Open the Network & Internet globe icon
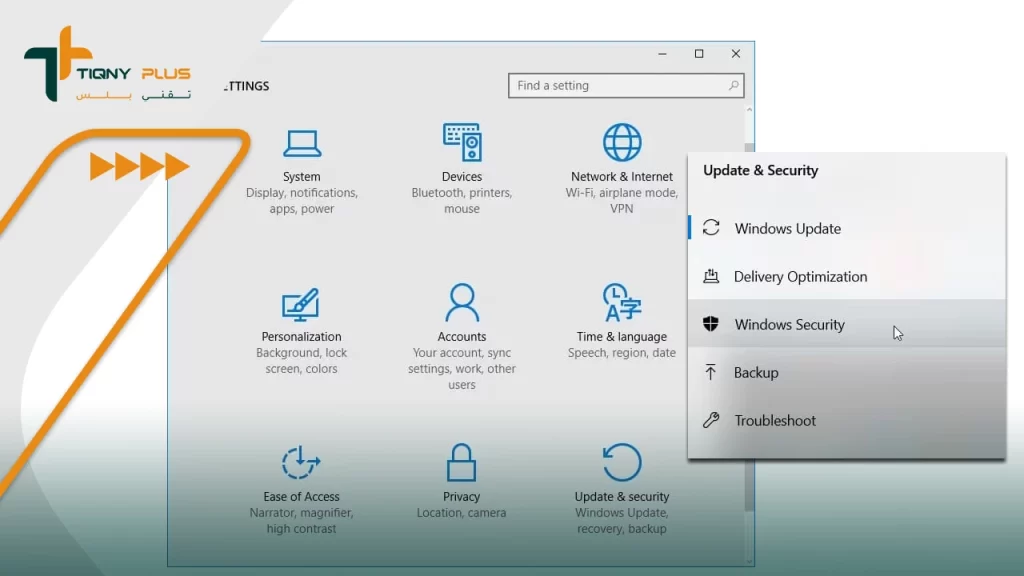Screen dimensions: 1024x576 click(x=622, y=142)
